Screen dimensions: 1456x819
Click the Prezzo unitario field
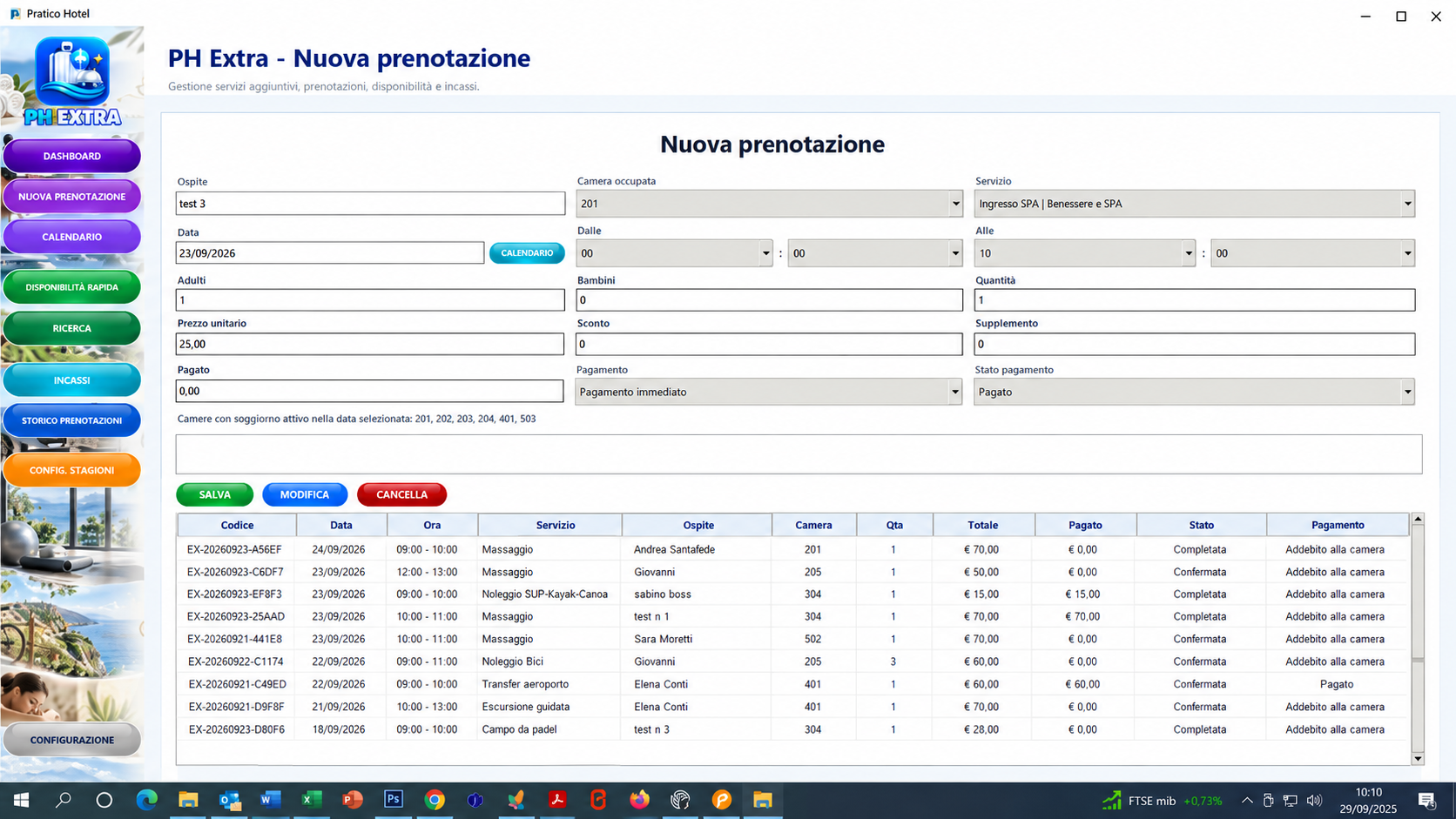click(x=370, y=344)
